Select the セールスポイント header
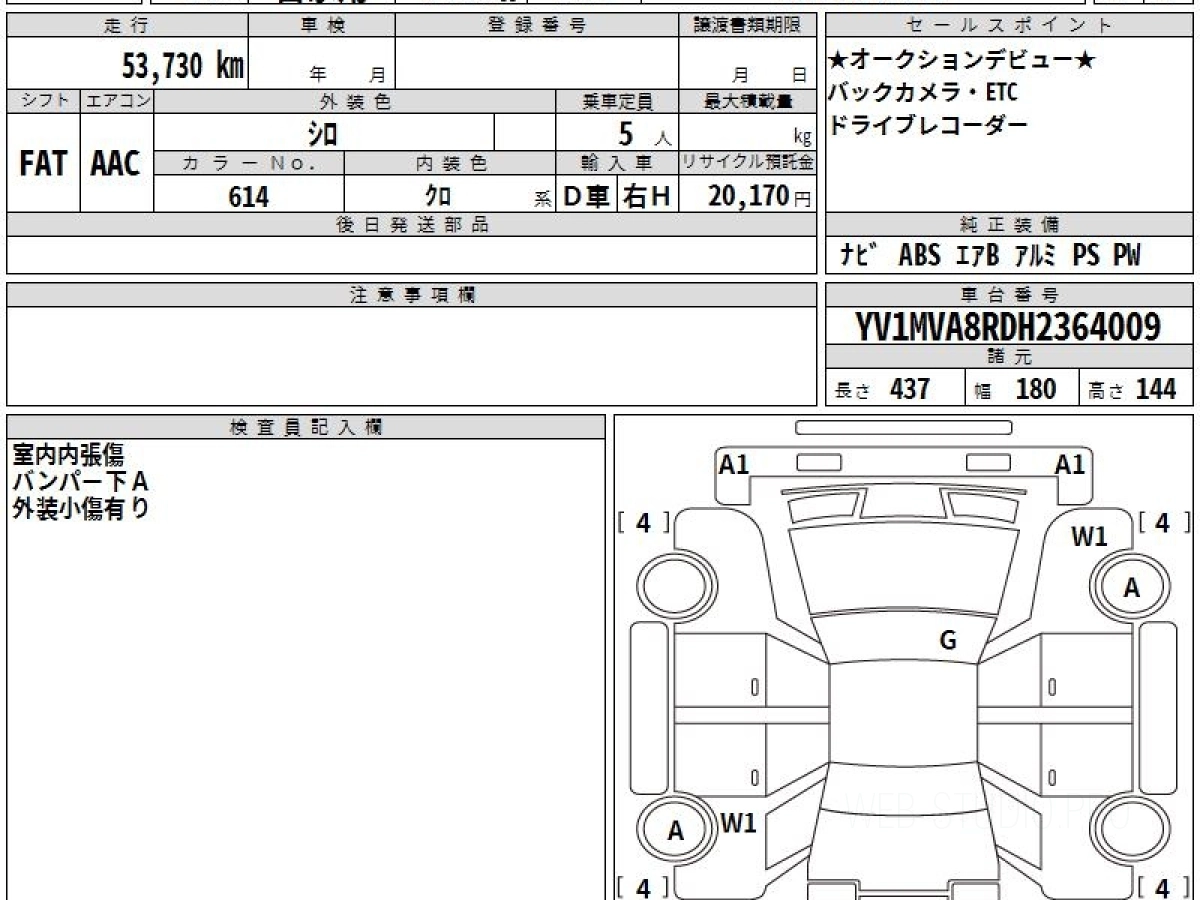 pyautogui.click(x=1010, y=26)
